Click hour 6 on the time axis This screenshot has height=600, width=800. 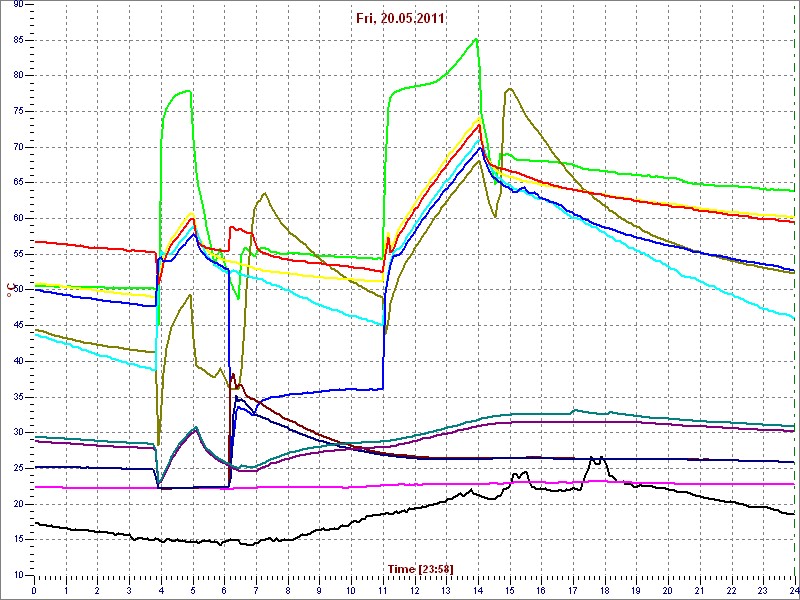224,588
